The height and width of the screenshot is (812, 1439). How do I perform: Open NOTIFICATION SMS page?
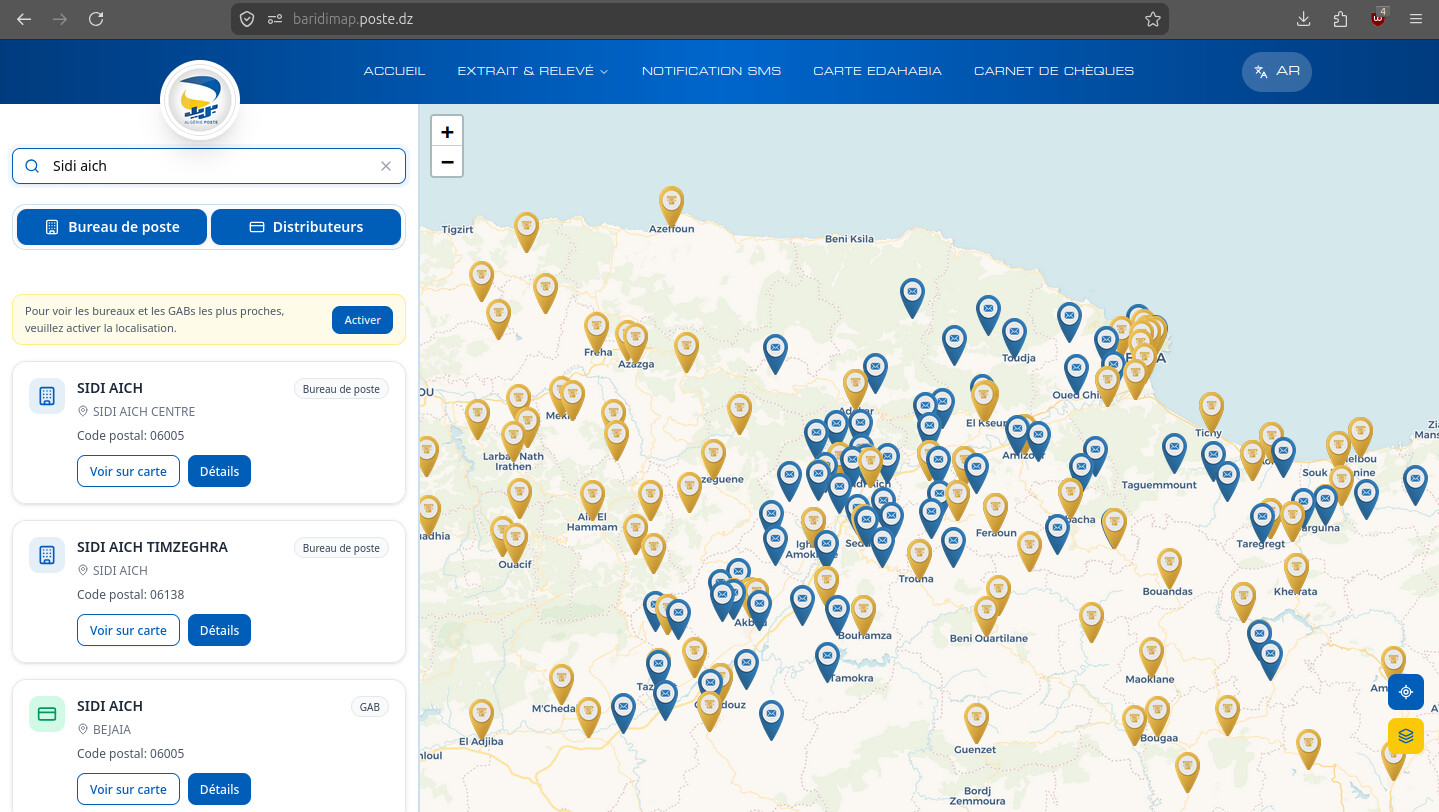click(711, 71)
